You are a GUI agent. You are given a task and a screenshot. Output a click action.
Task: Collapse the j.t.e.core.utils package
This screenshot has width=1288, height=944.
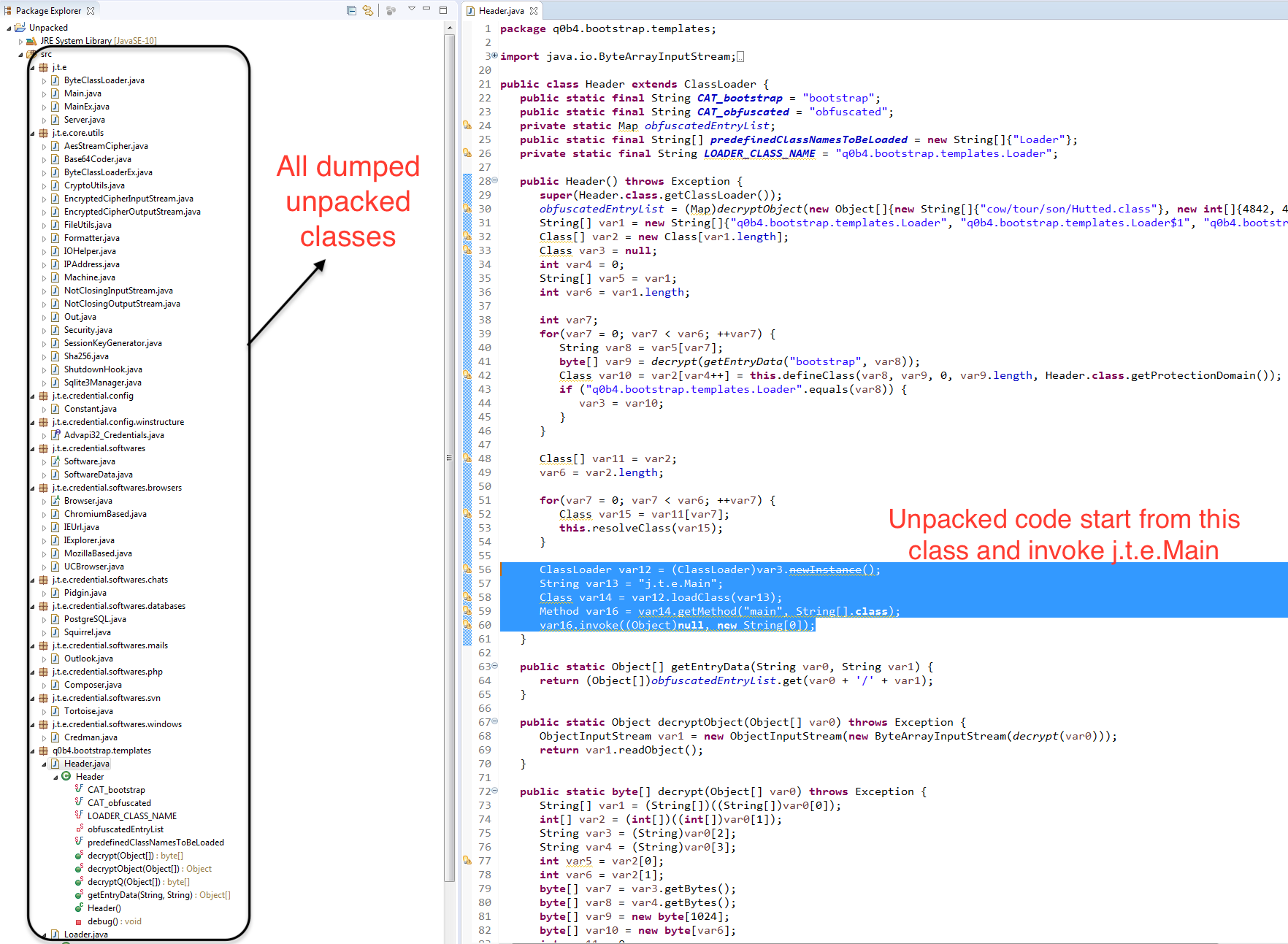point(32,134)
